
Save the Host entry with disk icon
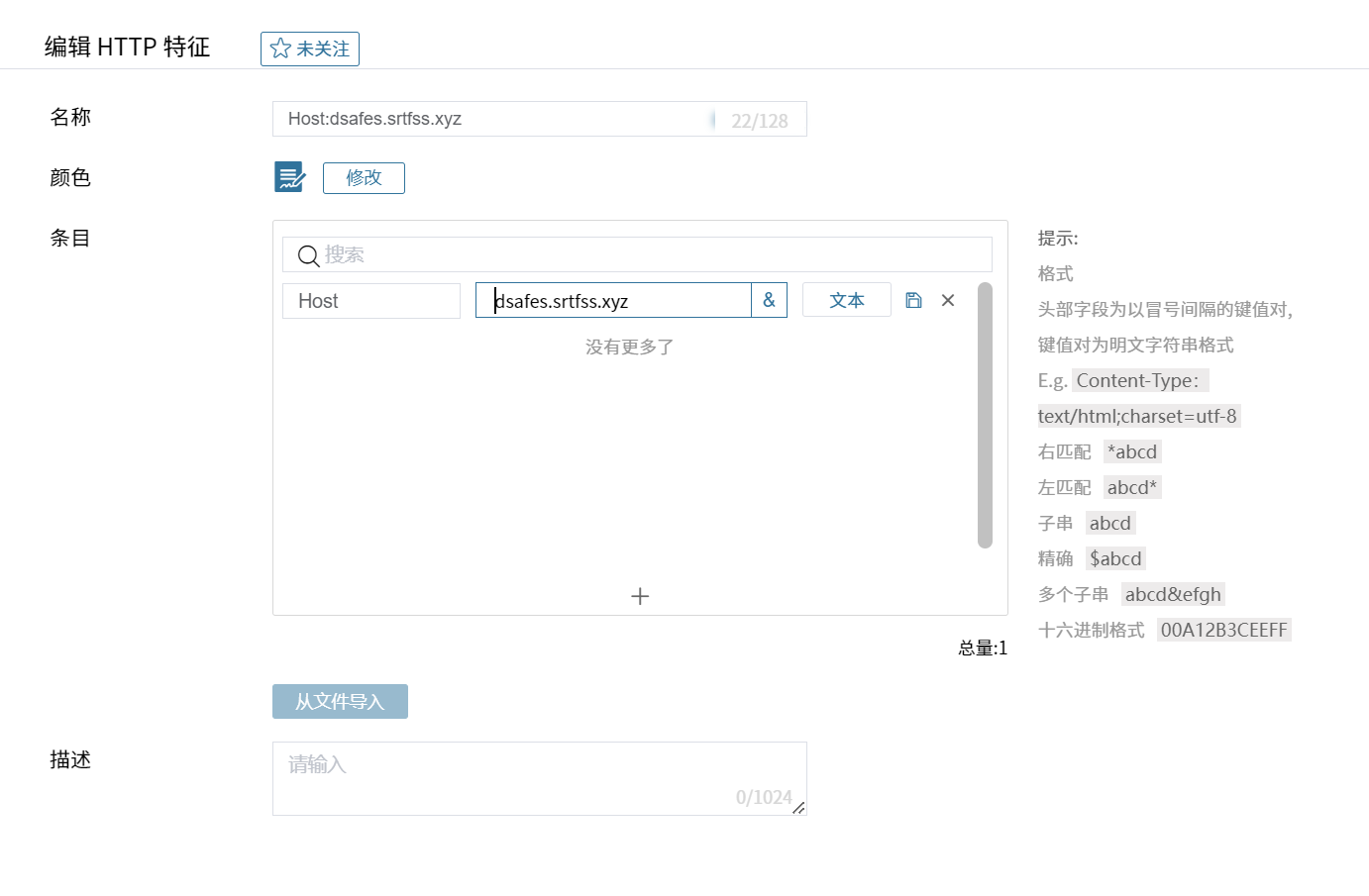pos(913,300)
